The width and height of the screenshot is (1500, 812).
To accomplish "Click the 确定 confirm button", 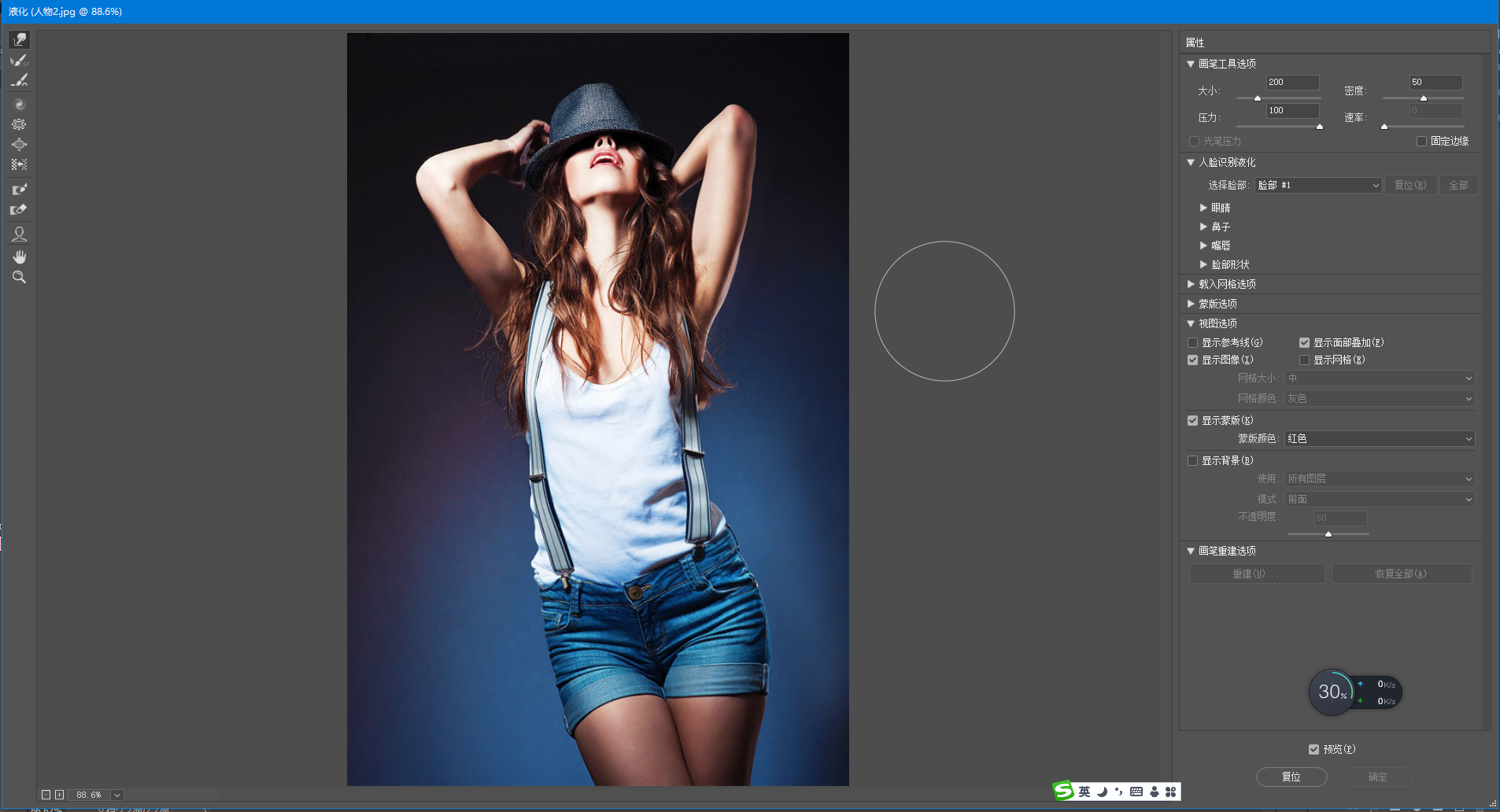I will pos(1378,777).
